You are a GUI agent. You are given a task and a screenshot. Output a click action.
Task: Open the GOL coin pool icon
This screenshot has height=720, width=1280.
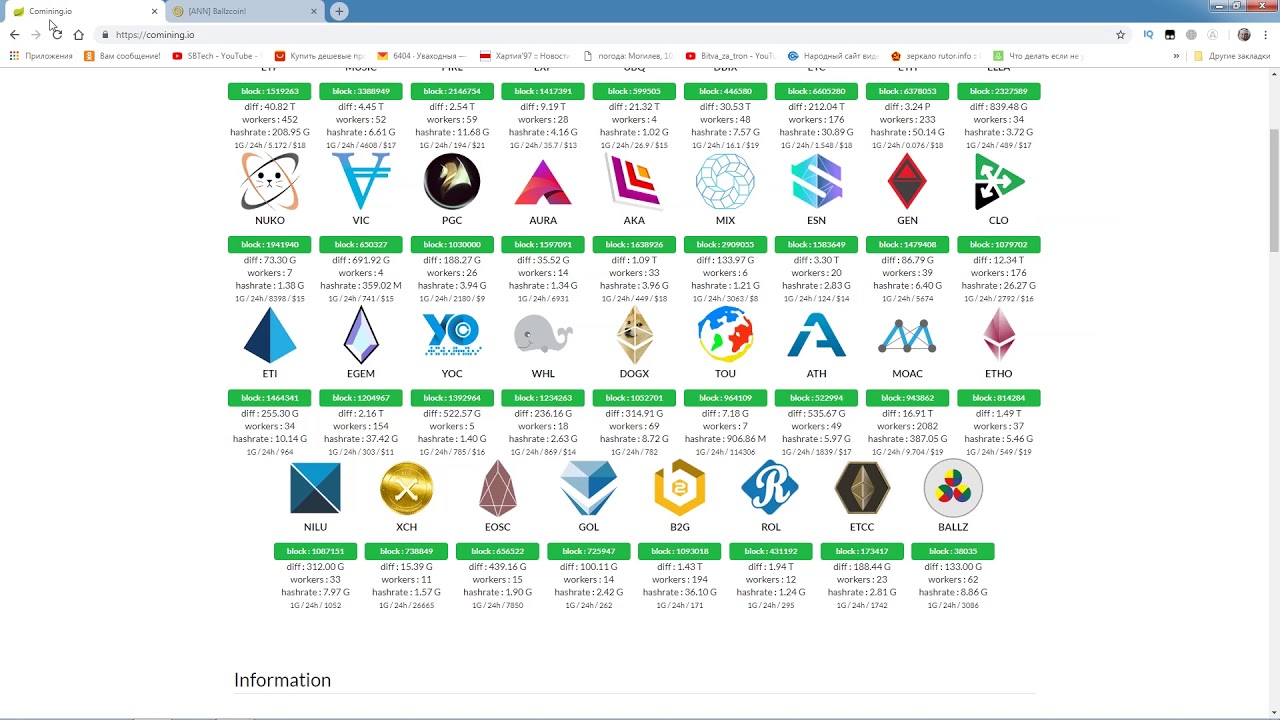(x=588, y=488)
